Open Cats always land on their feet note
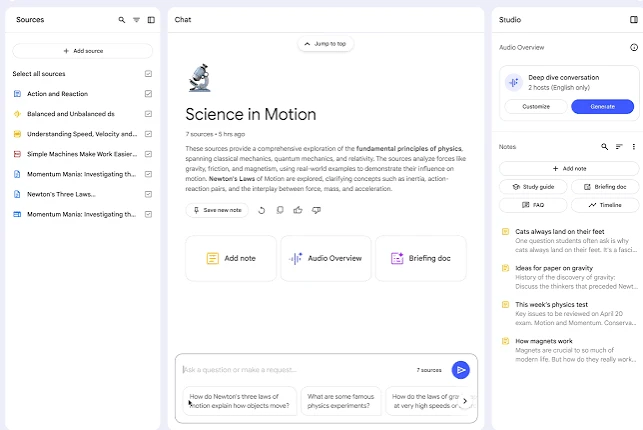This screenshot has height=430, width=643. point(570,241)
